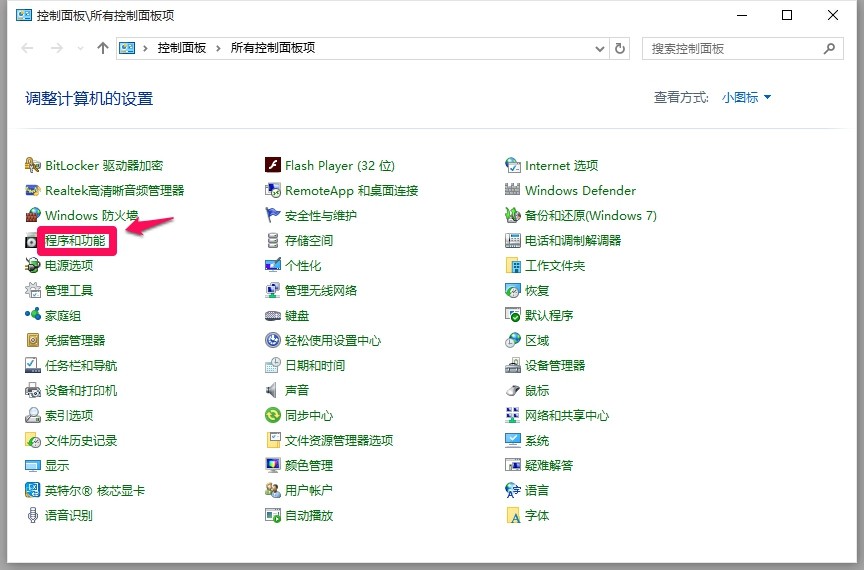Open the RemoteApp 和桌面连接 icon
Screen dimensions: 864x570
click(x=273, y=190)
